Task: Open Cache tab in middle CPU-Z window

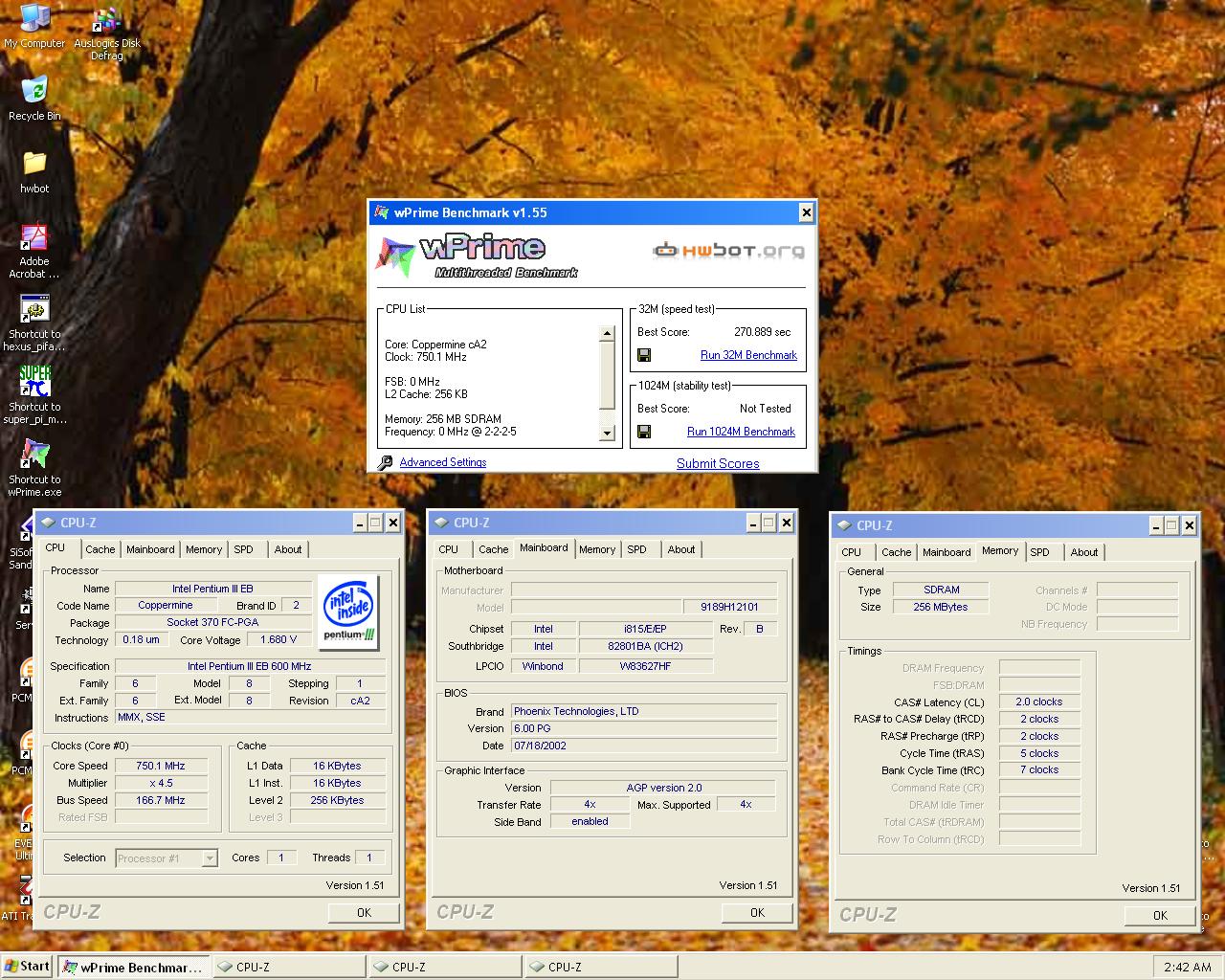Action: [x=493, y=549]
